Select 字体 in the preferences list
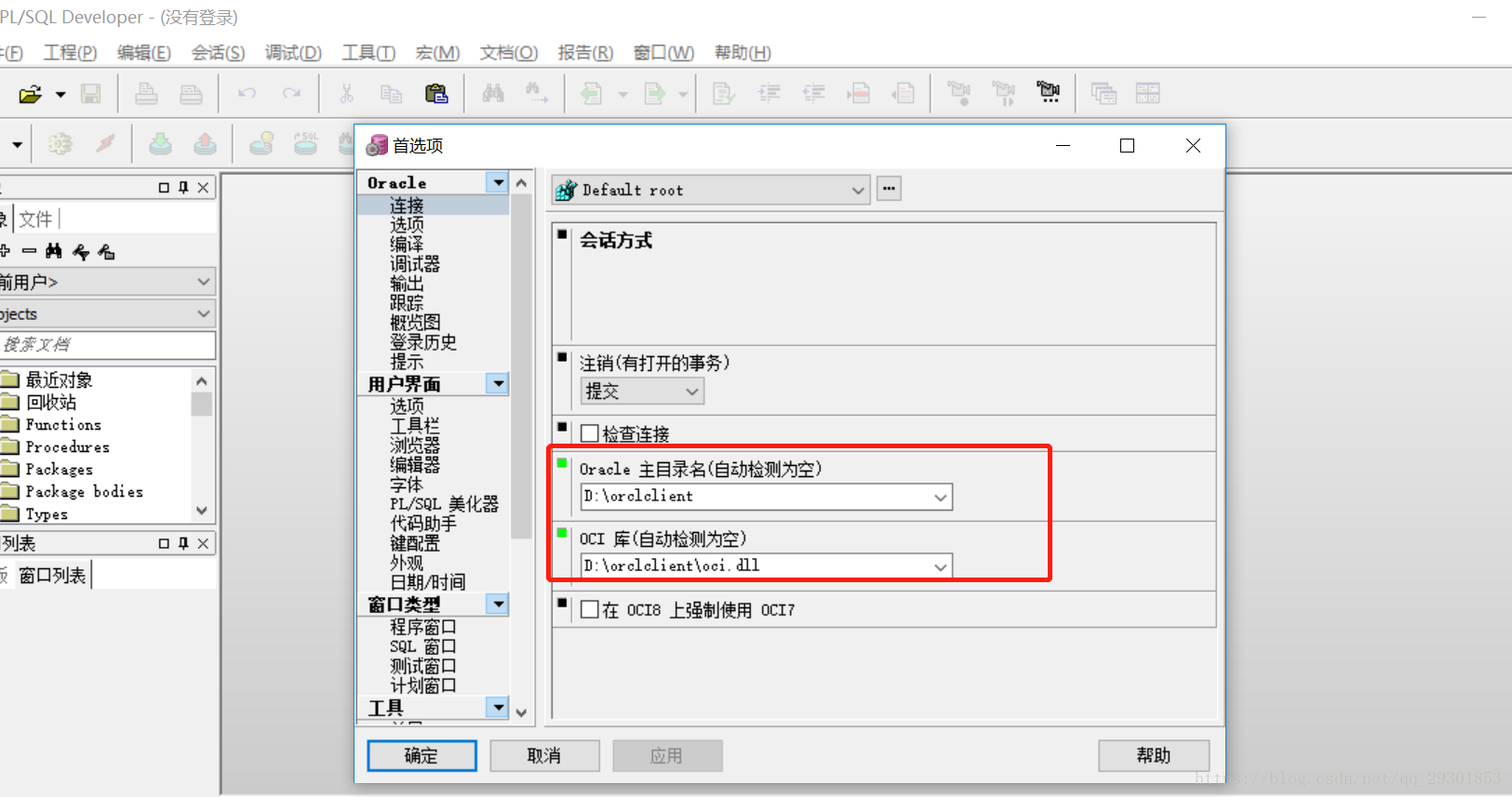 point(407,485)
